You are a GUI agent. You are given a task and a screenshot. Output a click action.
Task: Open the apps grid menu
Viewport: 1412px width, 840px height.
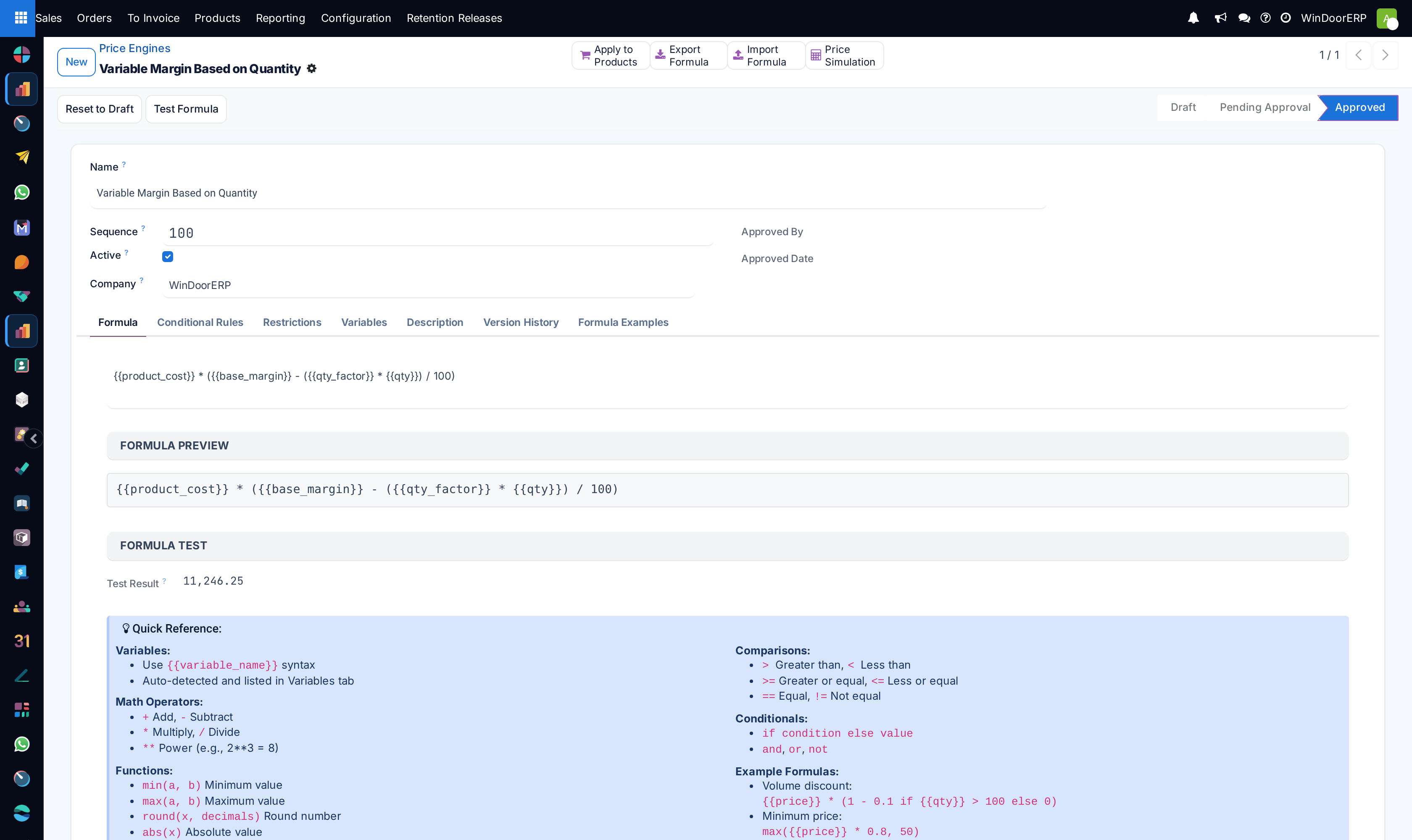click(x=21, y=18)
